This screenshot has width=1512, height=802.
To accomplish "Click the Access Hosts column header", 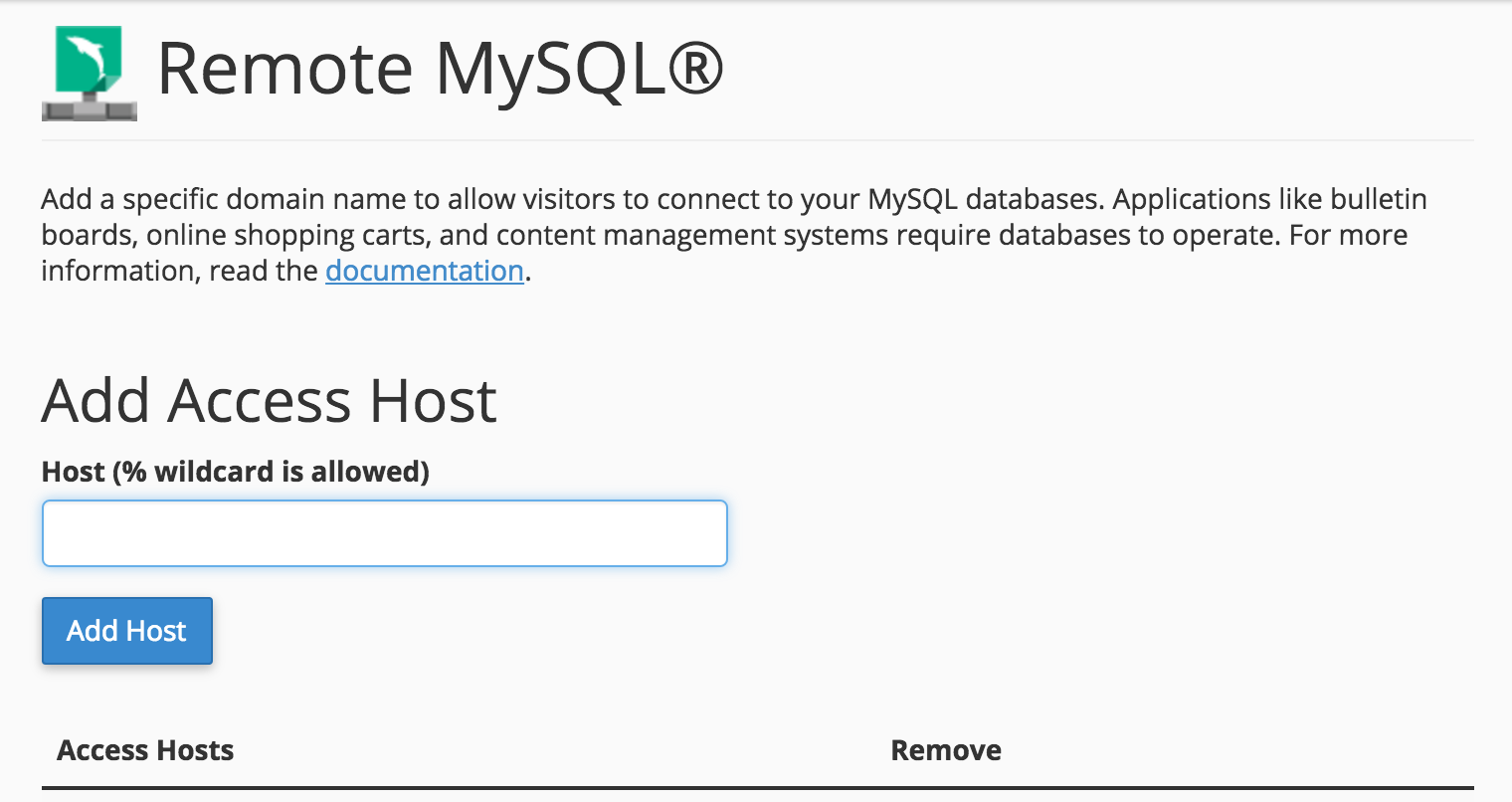I will (x=145, y=750).
